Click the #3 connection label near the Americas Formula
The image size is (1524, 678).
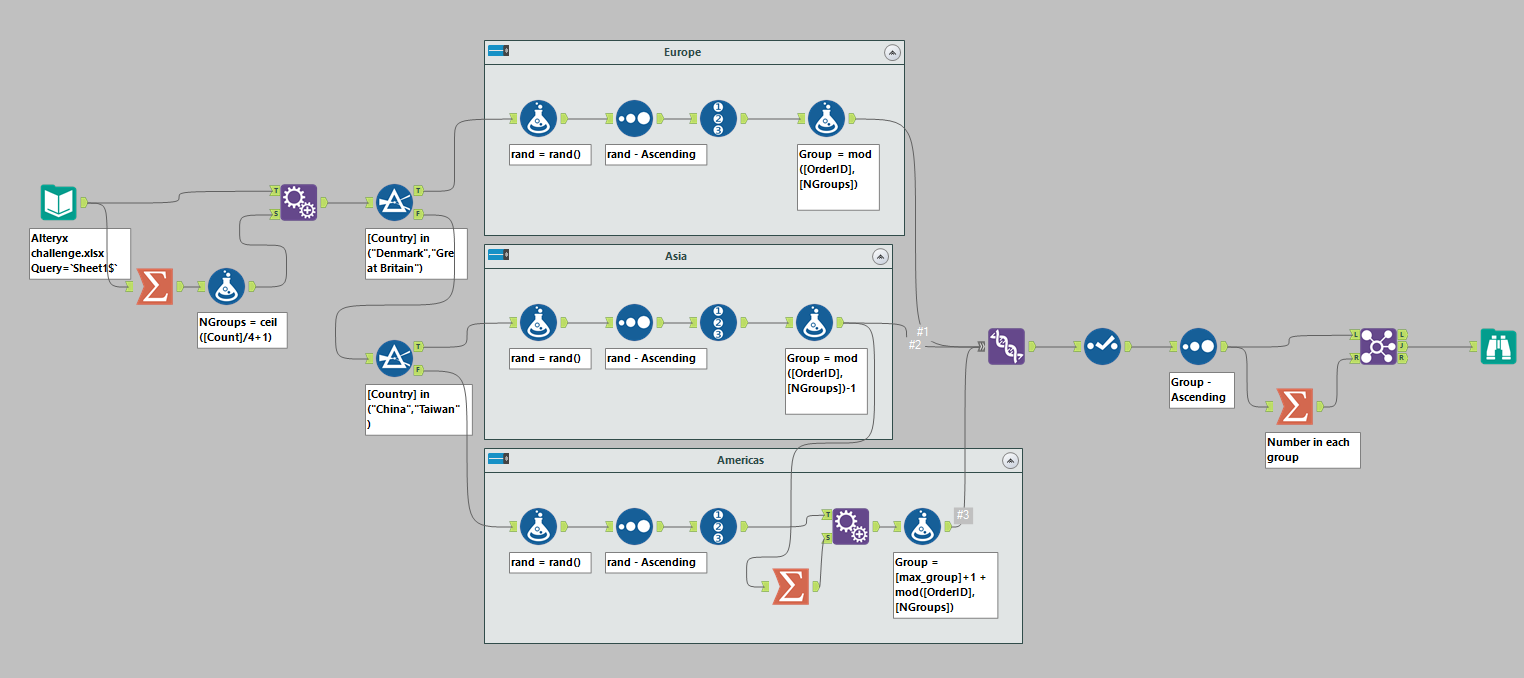click(x=962, y=516)
